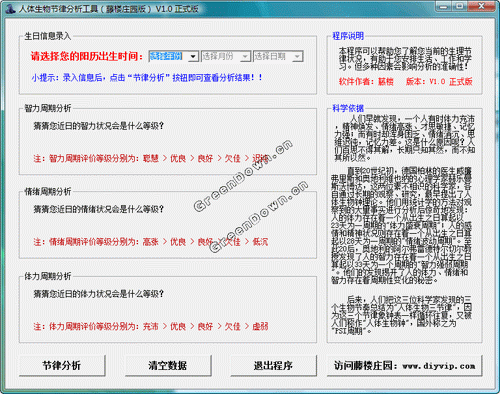
Task: Maximize the window with title bar button
Action: point(460,6)
